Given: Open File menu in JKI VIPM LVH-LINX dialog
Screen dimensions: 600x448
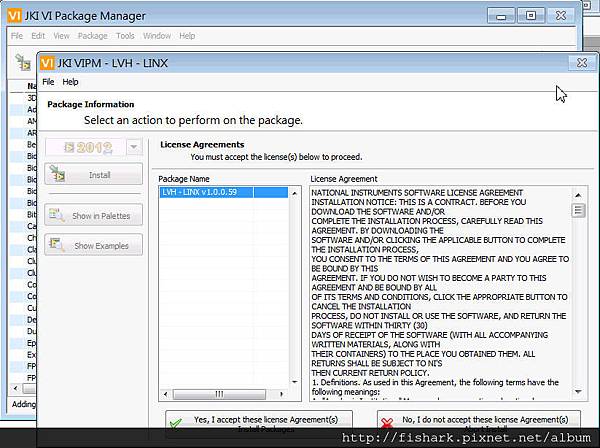Looking at the screenshot, I should pos(48,82).
